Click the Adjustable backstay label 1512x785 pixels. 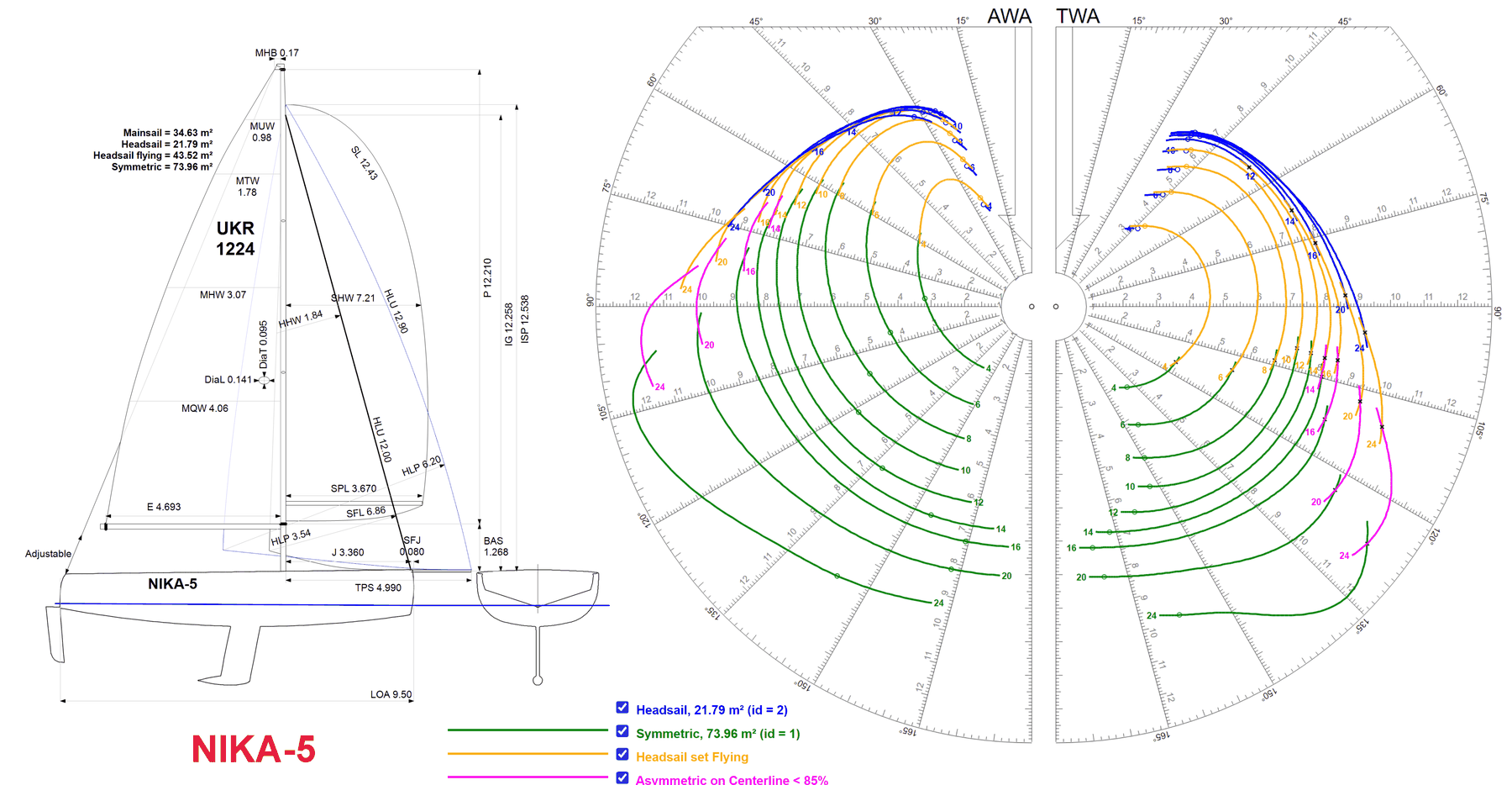[x=48, y=554]
